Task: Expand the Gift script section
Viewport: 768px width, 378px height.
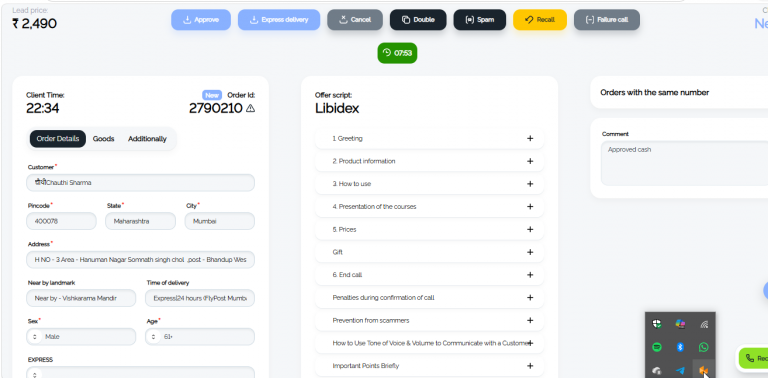Action: point(430,252)
